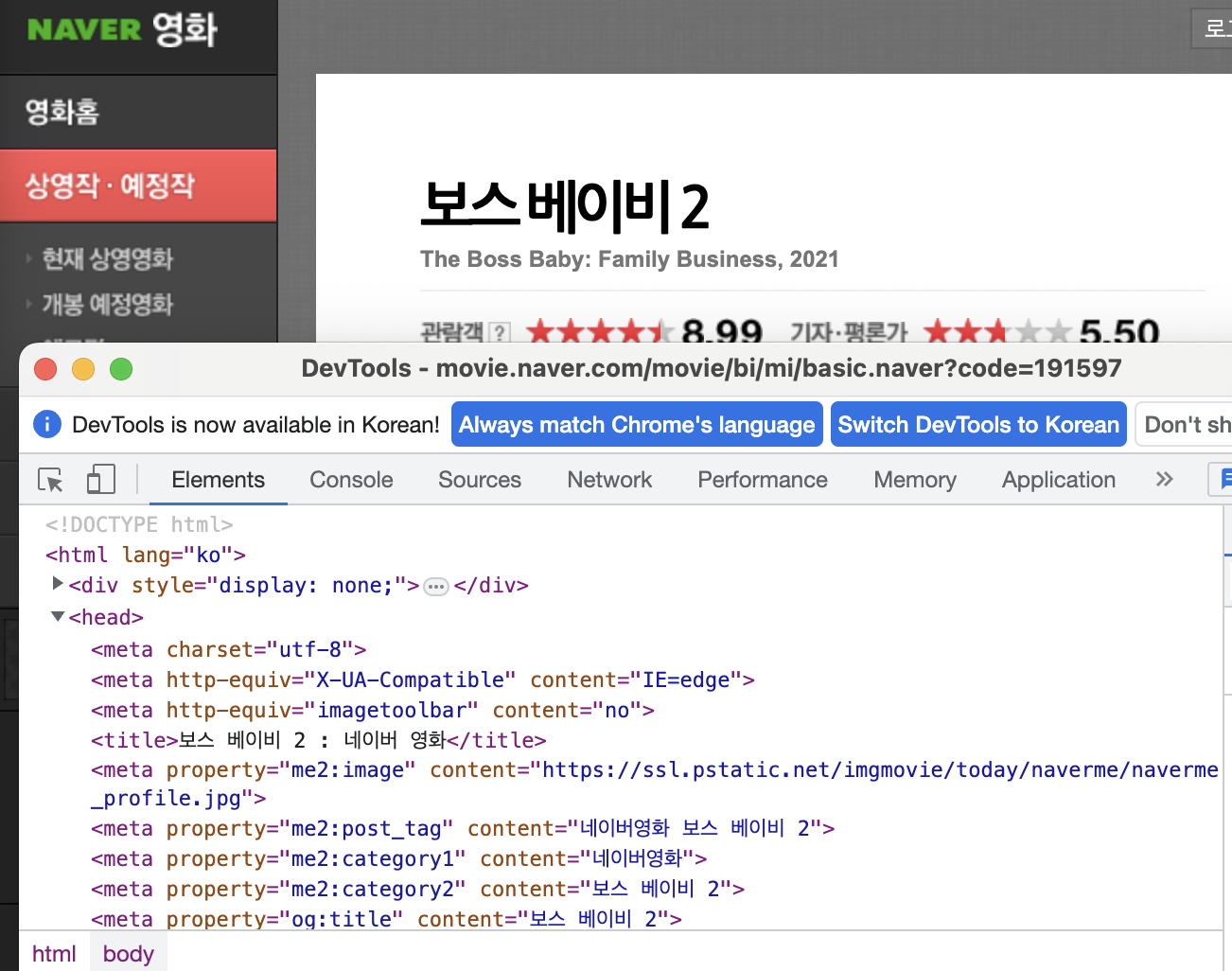
Task: Dismiss with the Don't show button
Action: pos(1184,424)
